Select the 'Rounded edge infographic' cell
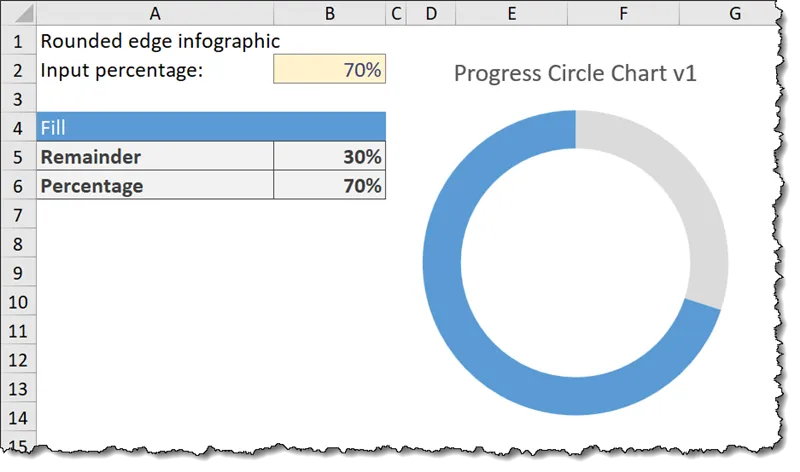This screenshot has width=800, height=472. pyautogui.click(x=155, y=41)
